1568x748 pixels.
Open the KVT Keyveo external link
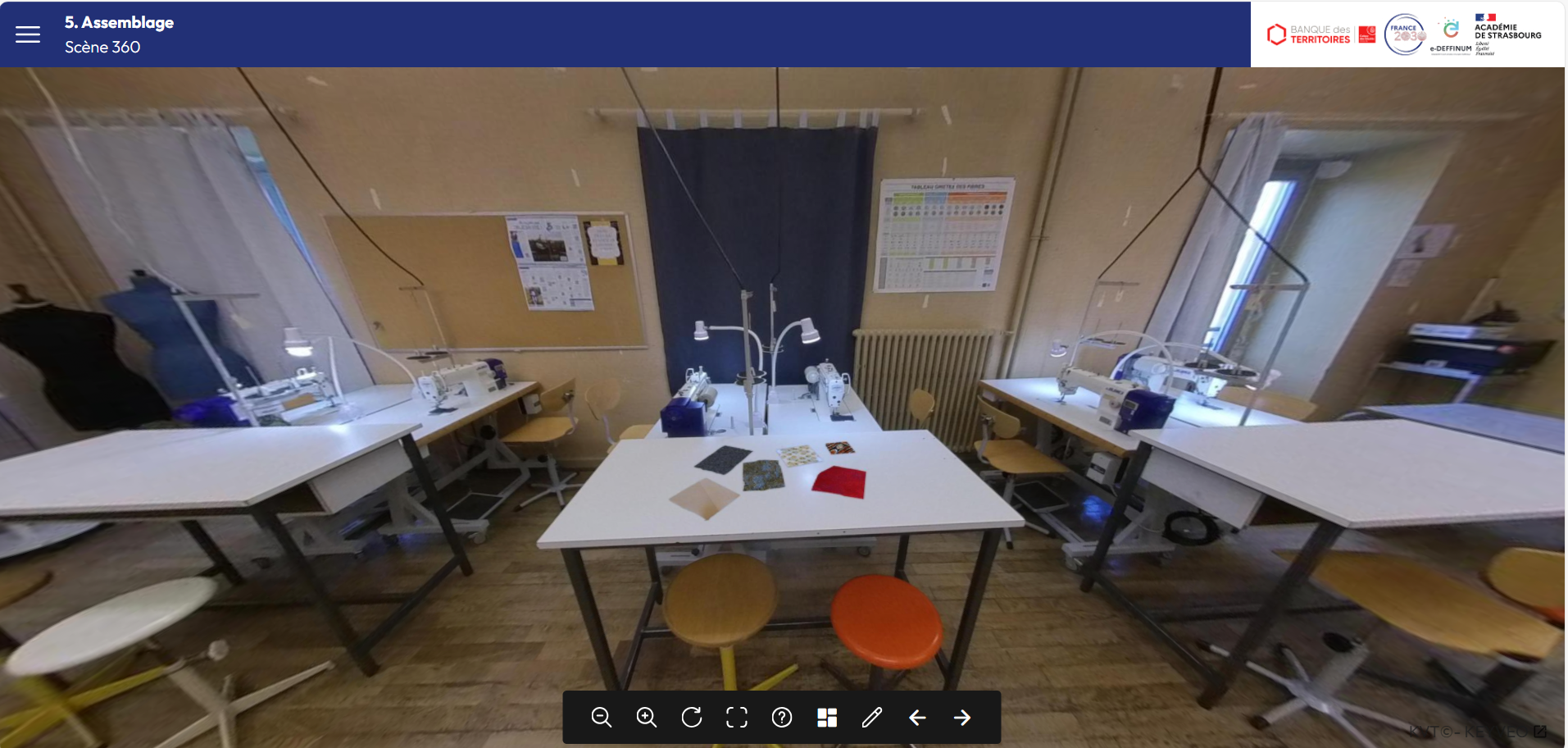[x=1477, y=731]
